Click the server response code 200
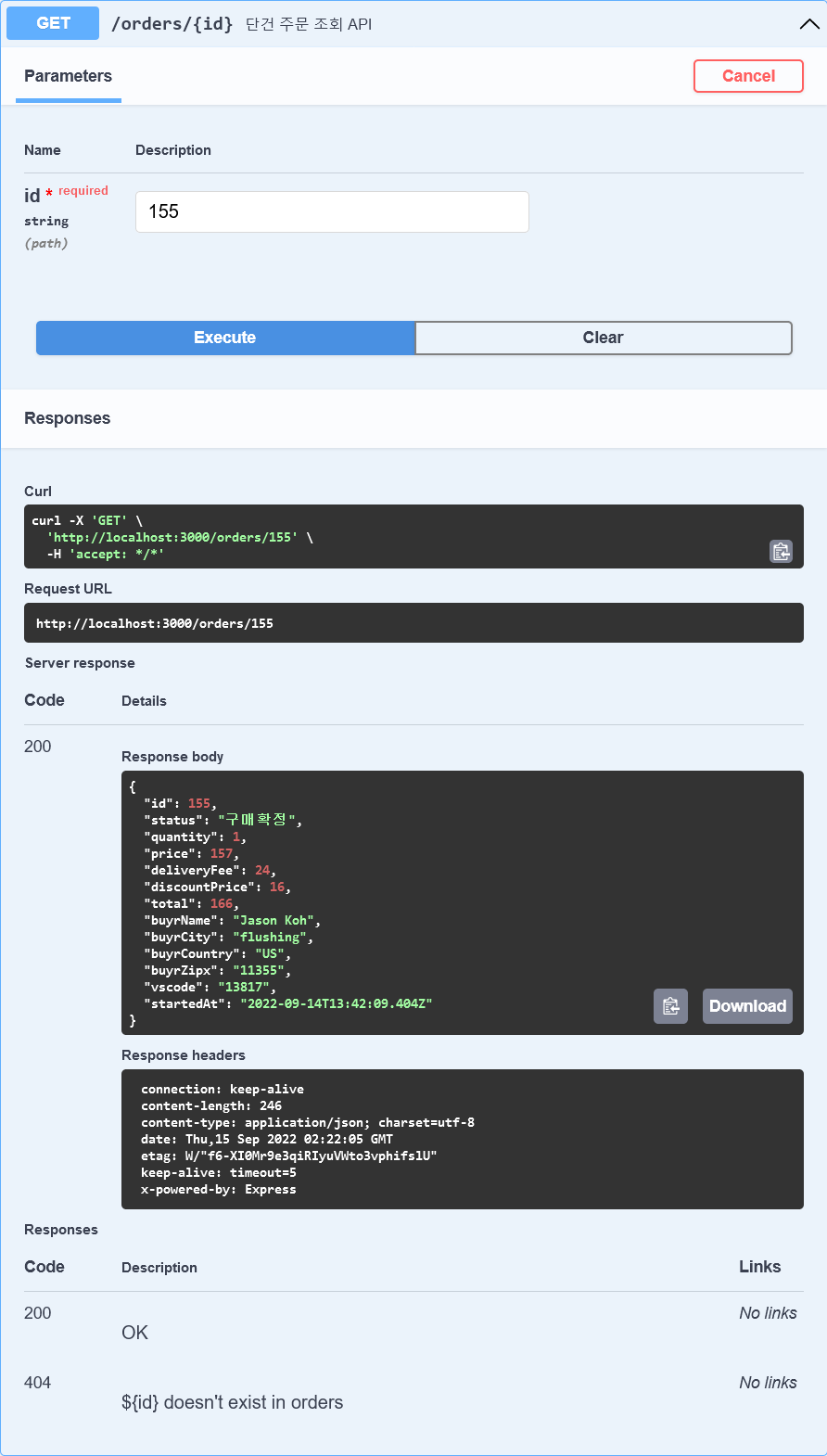This screenshot has width=827, height=1456. click(38, 747)
